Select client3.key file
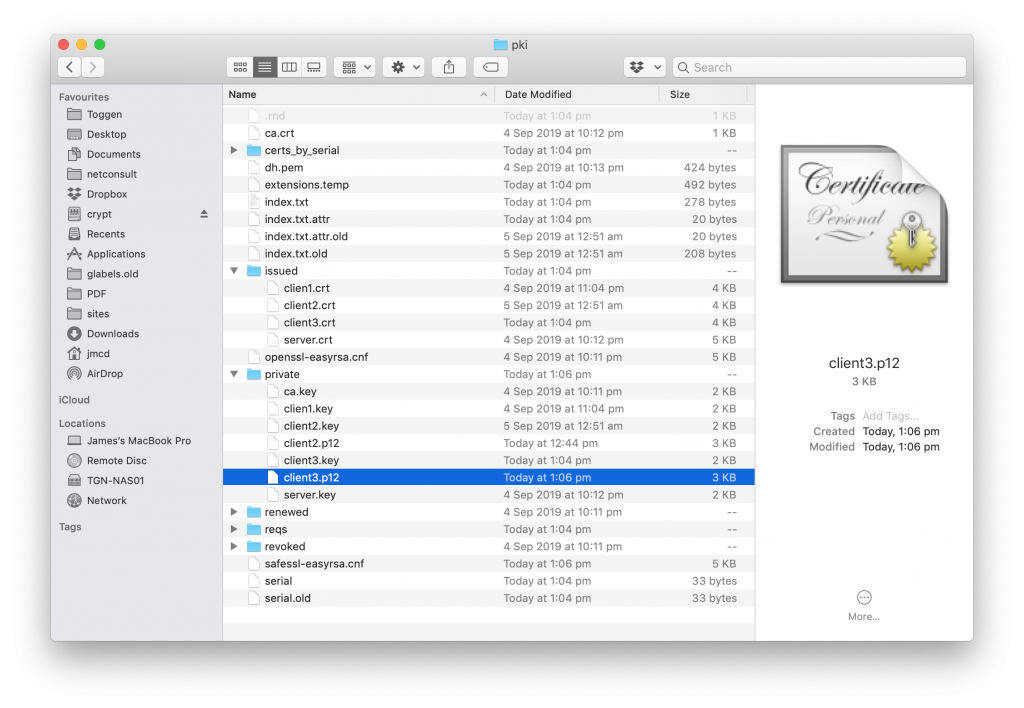This screenshot has width=1024, height=708. [488, 460]
